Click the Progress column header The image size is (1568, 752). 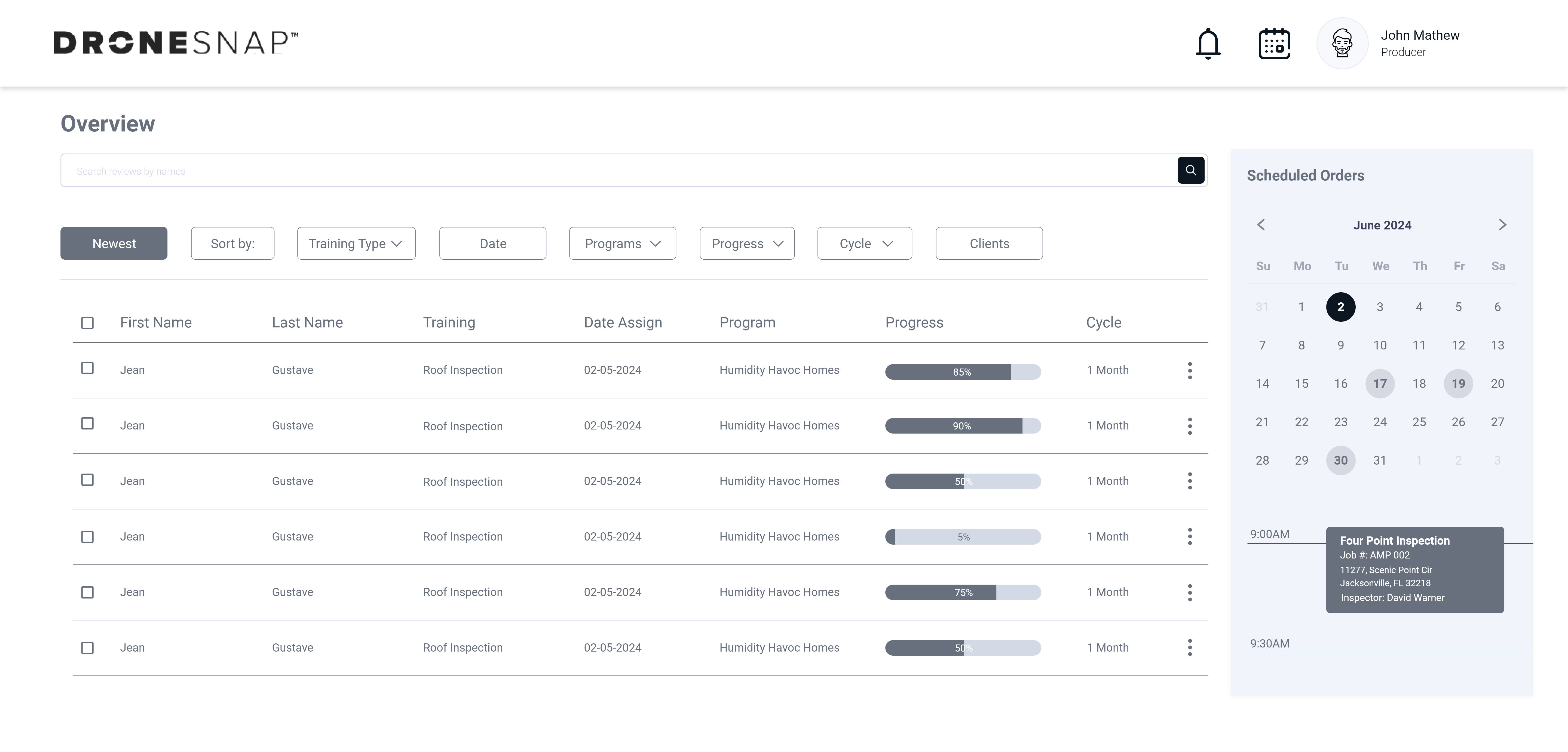click(914, 323)
